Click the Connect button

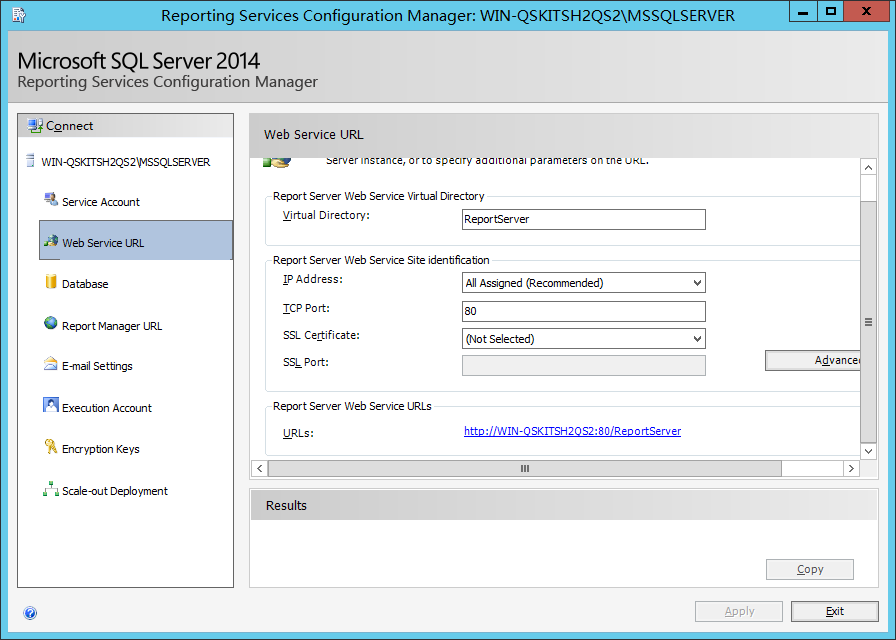coord(126,126)
